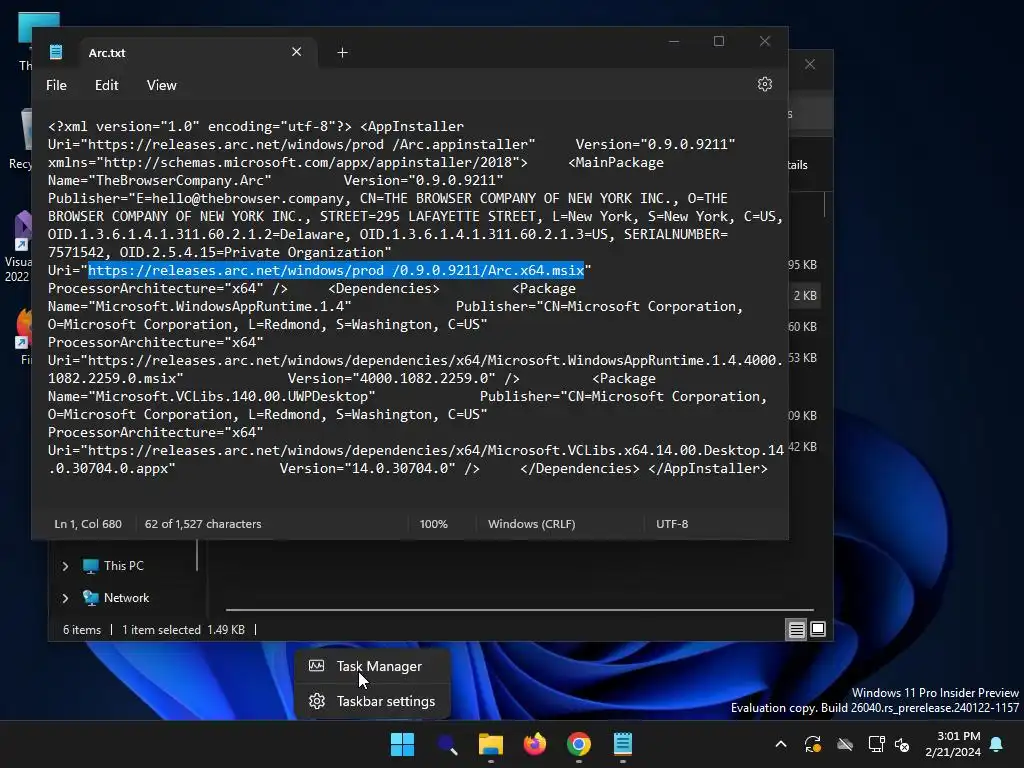Expand This PC in Explorer navigation pane
The image size is (1024, 768).
coord(65,566)
